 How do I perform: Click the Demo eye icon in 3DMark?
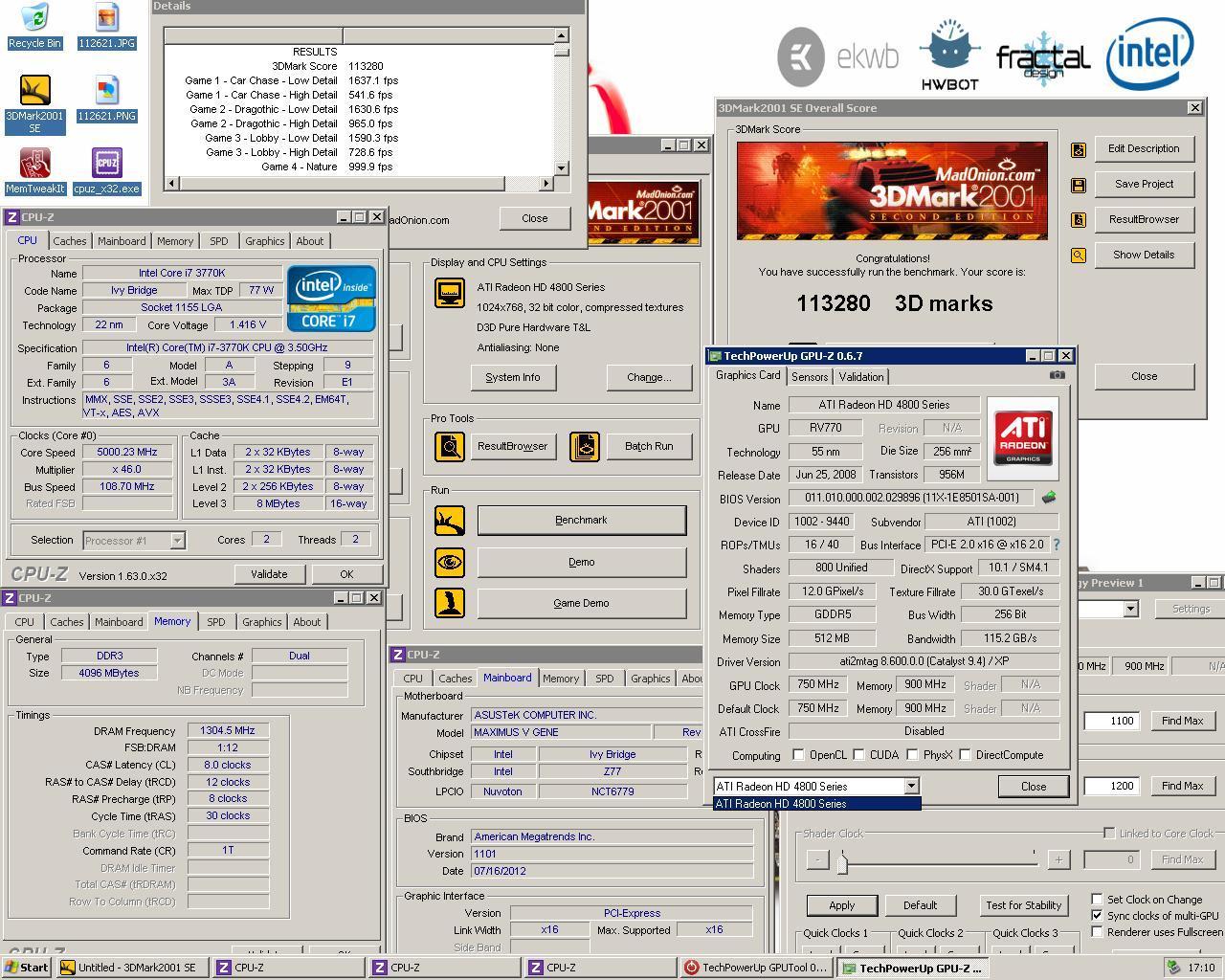point(449,562)
